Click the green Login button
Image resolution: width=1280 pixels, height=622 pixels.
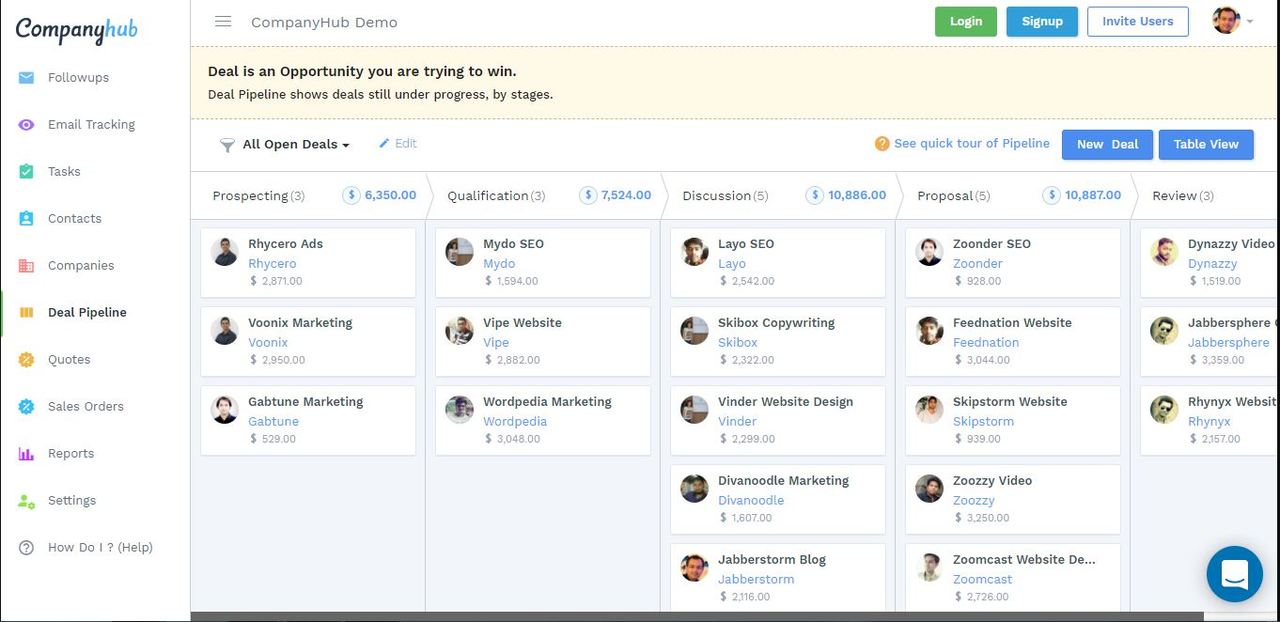pyautogui.click(x=965, y=22)
